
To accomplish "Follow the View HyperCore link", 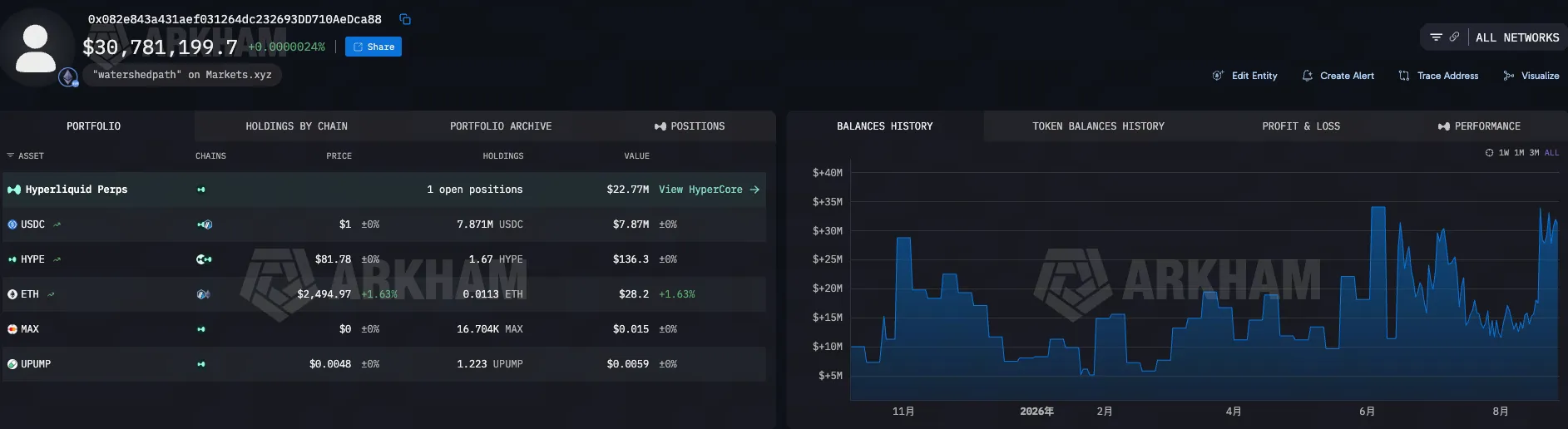I will (x=709, y=190).
